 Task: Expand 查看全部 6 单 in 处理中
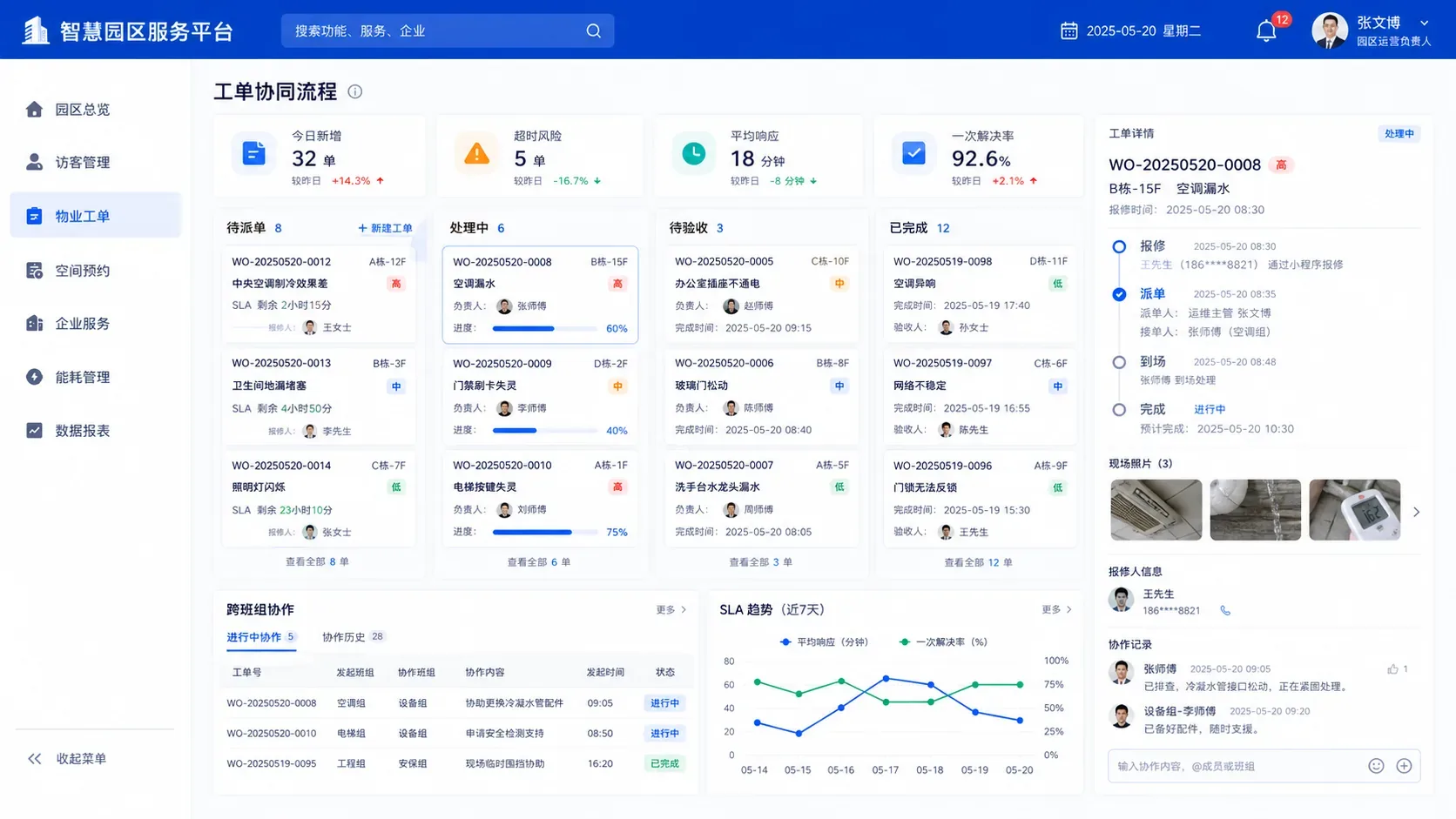coord(539,562)
